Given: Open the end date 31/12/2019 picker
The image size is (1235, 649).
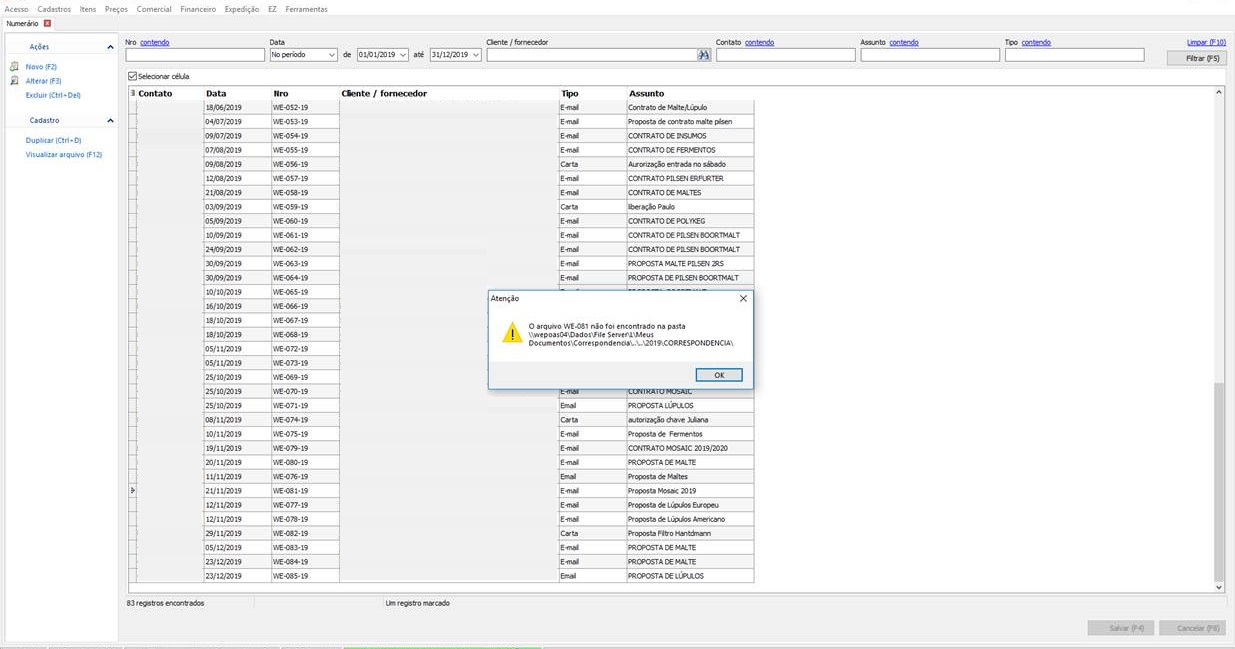Looking at the screenshot, I should [x=476, y=55].
